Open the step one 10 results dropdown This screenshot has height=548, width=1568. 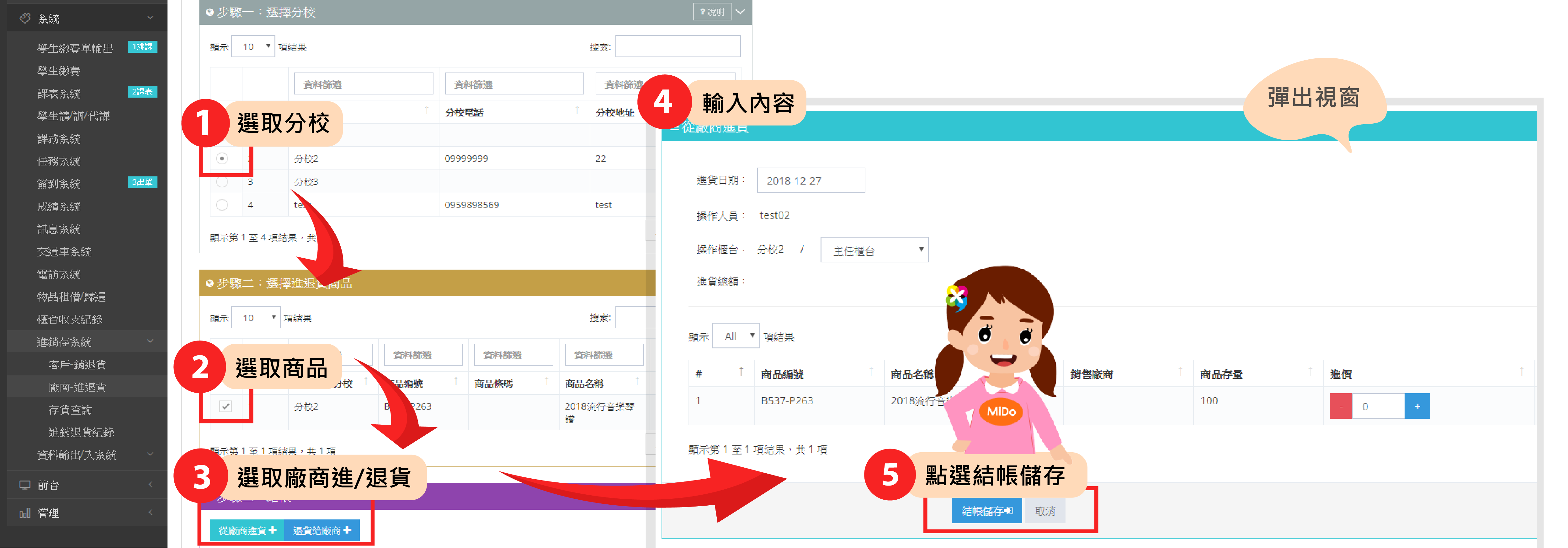253,47
